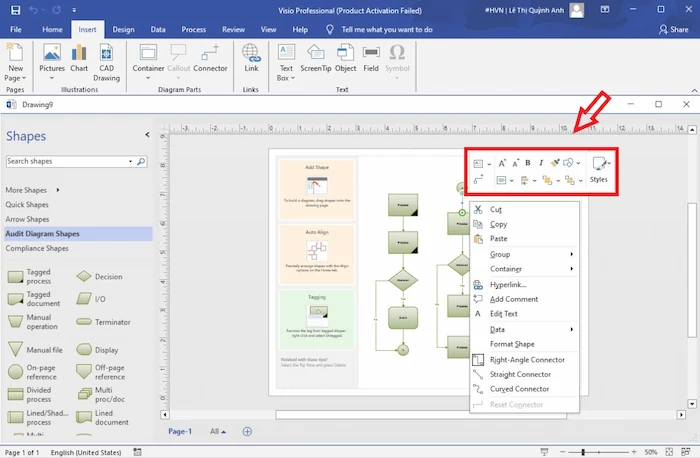Choose Format Shape in the context menu
The width and height of the screenshot is (700, 458).
[525, 344]
